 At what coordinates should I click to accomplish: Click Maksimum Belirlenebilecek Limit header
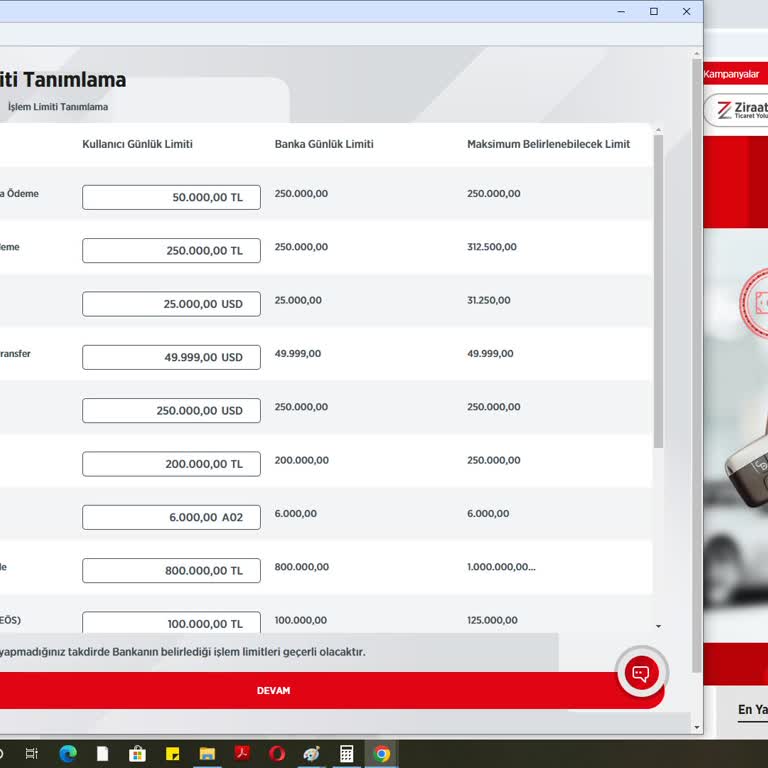[548, 144]
